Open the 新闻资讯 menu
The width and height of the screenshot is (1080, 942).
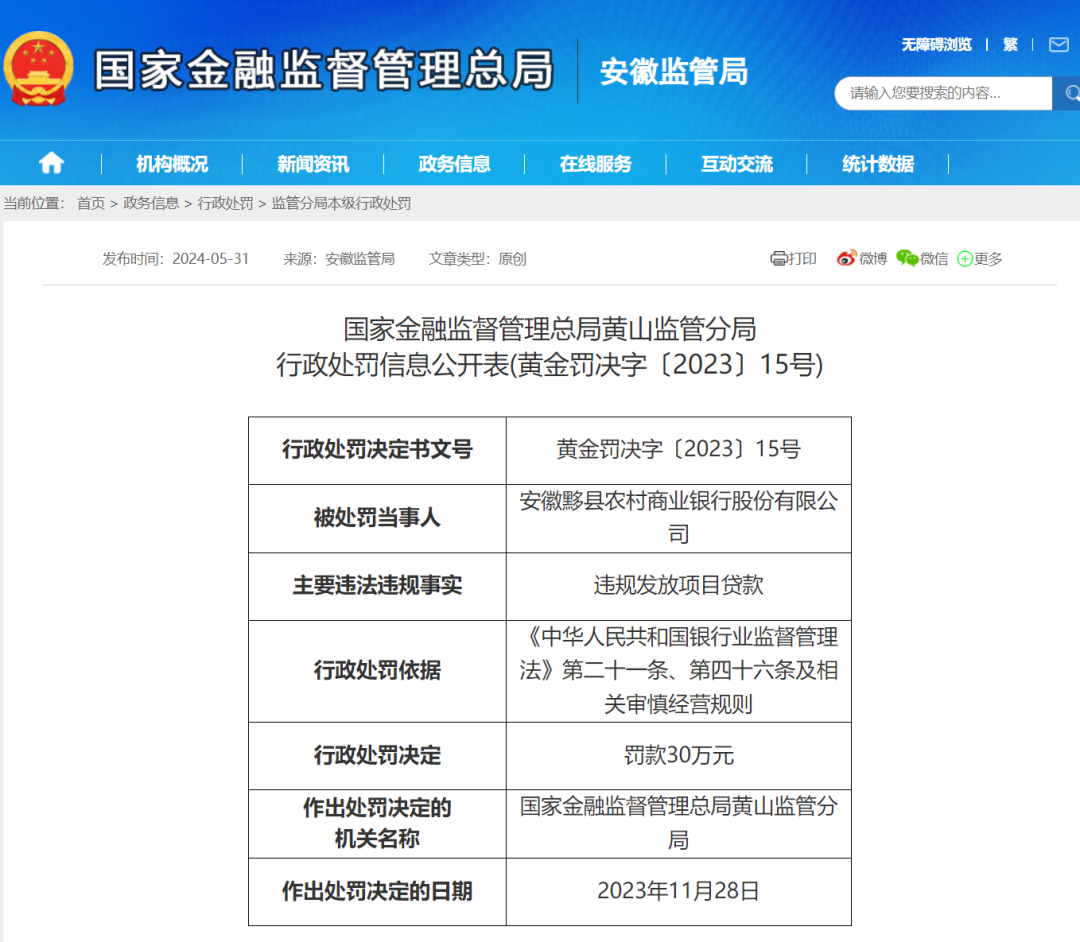313,164
